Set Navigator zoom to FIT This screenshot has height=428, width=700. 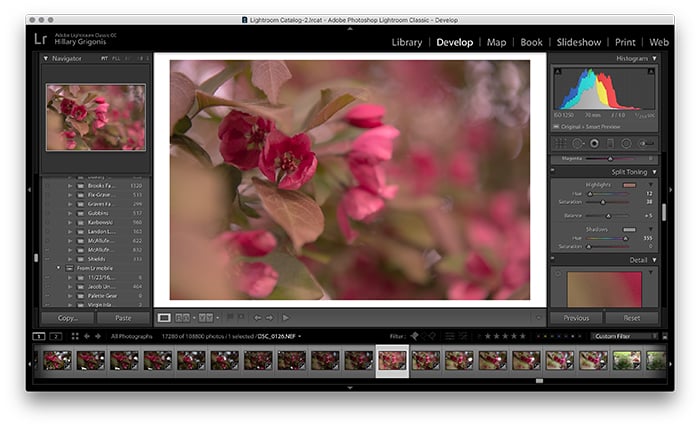click(x=104, y=58)
